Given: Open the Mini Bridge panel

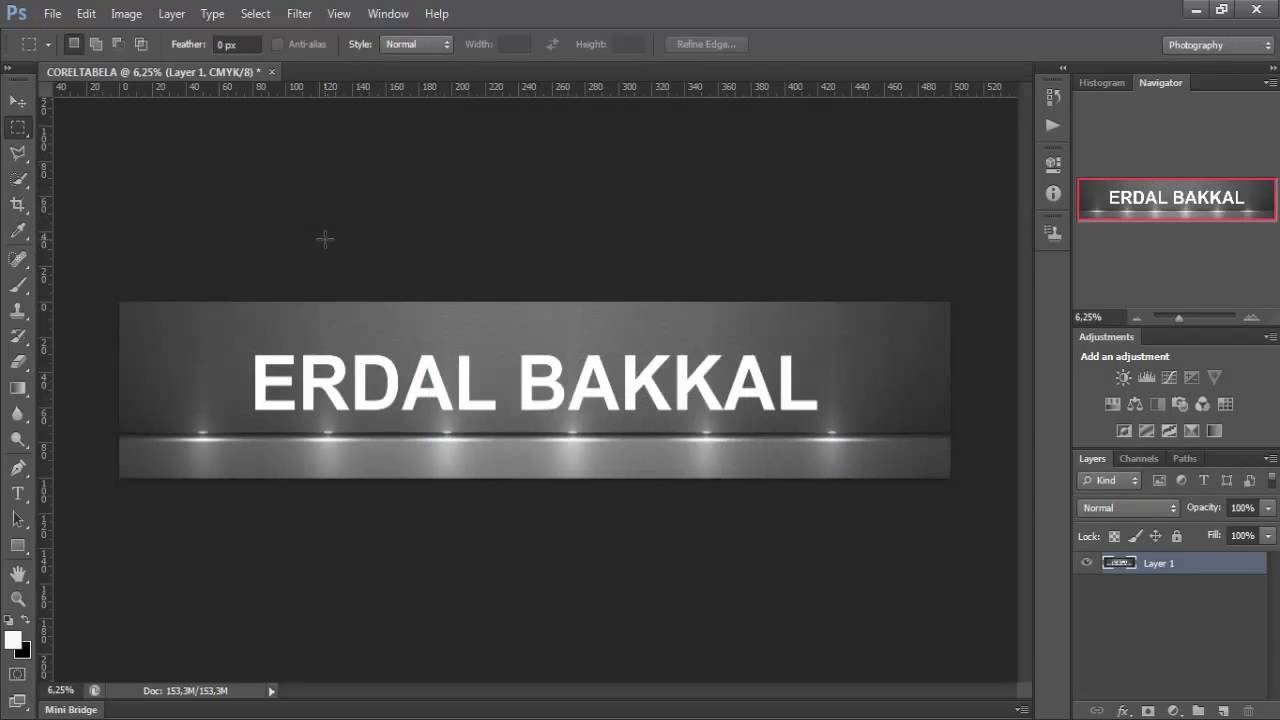Looking at the screenshot, I should point(71,710).
